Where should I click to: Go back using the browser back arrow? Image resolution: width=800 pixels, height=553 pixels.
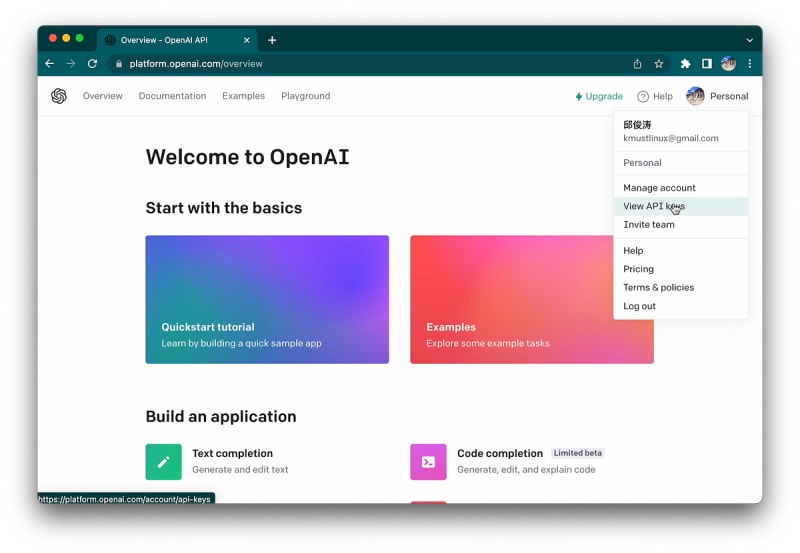pos(50,63)
